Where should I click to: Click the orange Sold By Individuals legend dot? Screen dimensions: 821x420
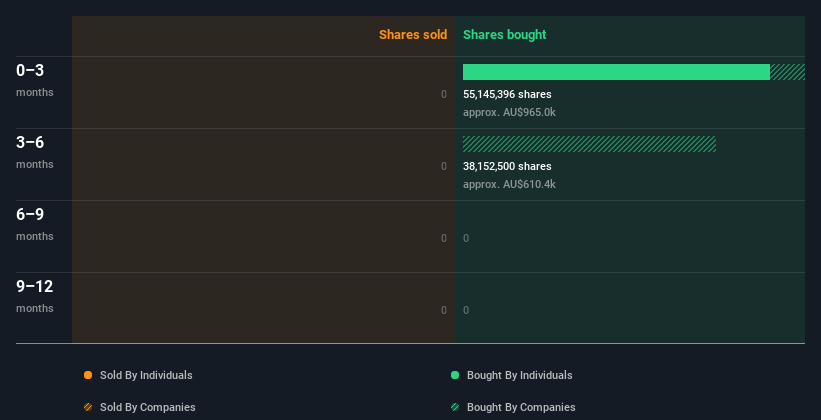pos(88,375)
